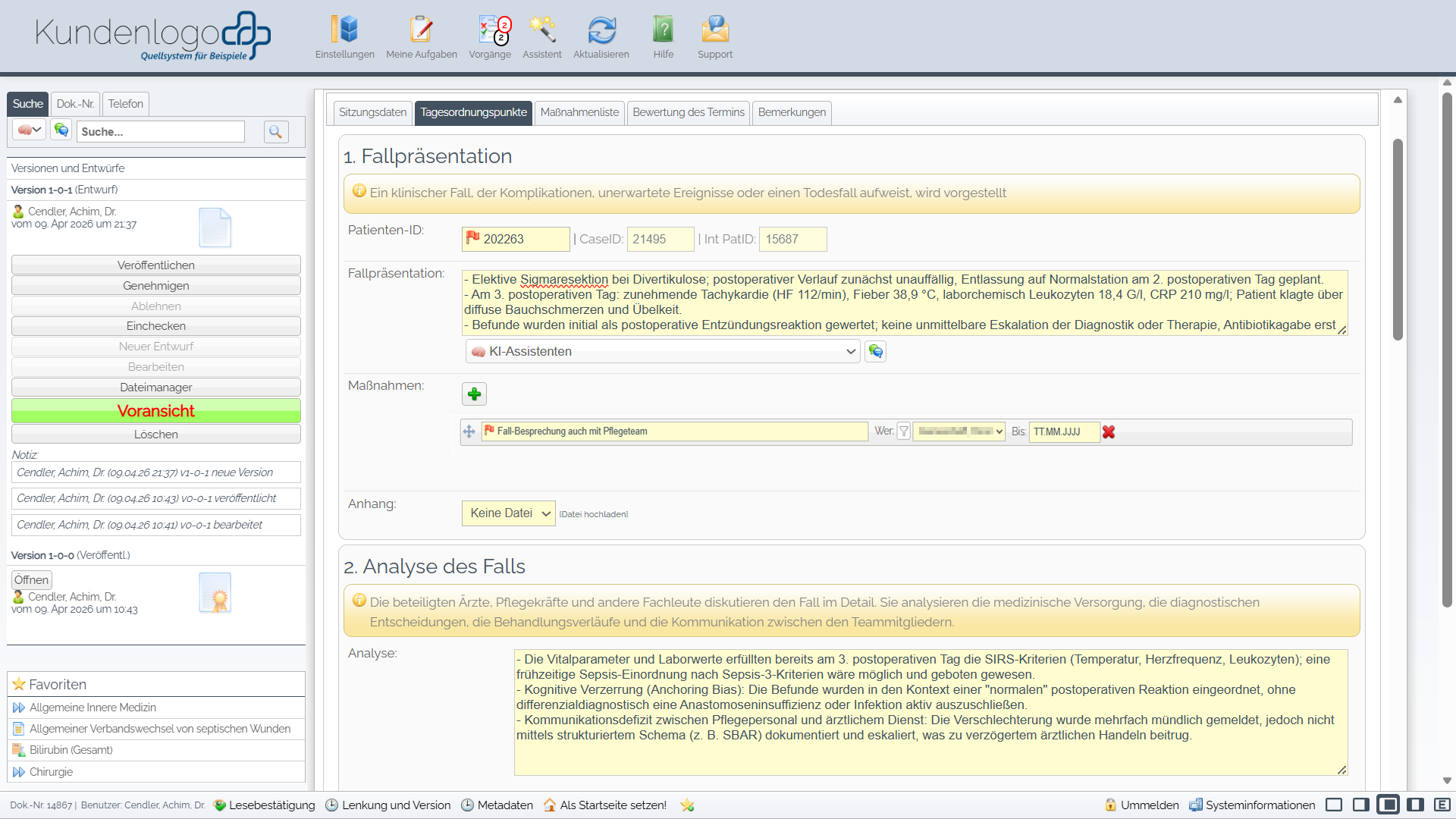Click the Vorgänge icon with badges

[490, 30]
